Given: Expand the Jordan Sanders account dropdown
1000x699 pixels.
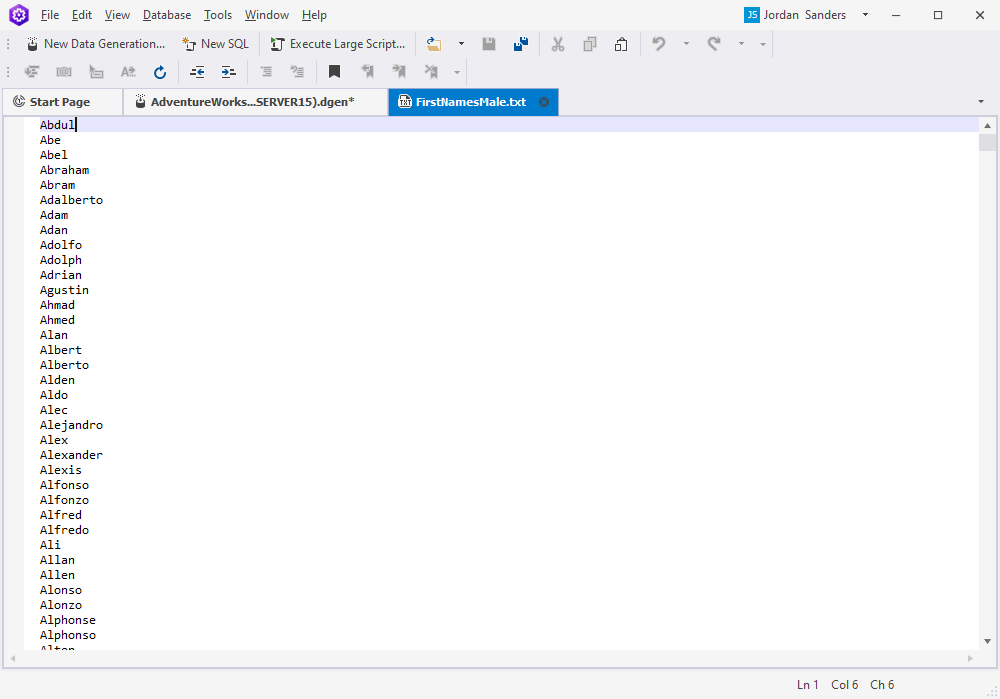Looking at the screenshot, I should (865, 15).
